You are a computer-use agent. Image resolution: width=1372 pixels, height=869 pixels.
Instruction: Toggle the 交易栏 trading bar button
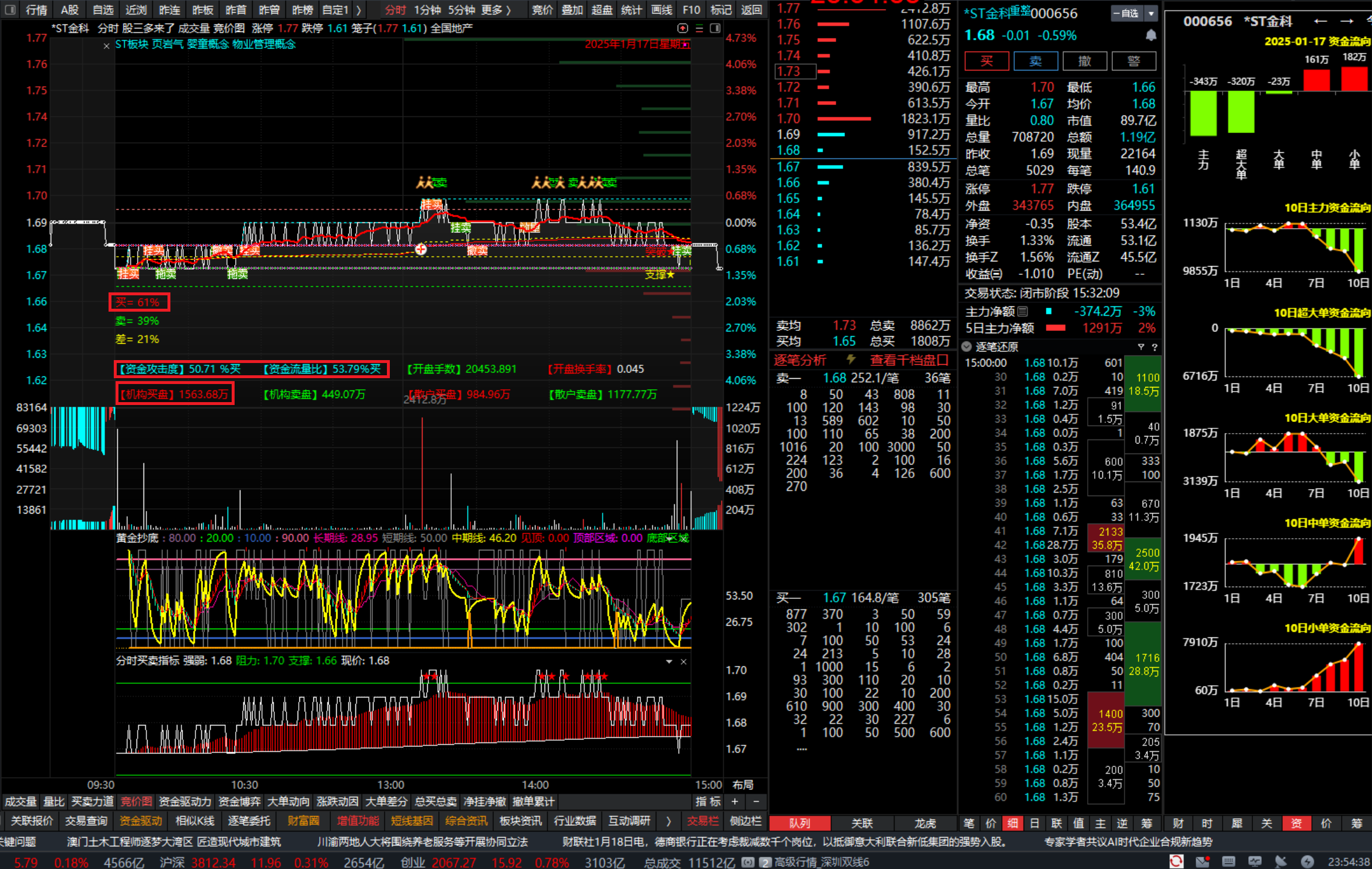click(703, 821)
